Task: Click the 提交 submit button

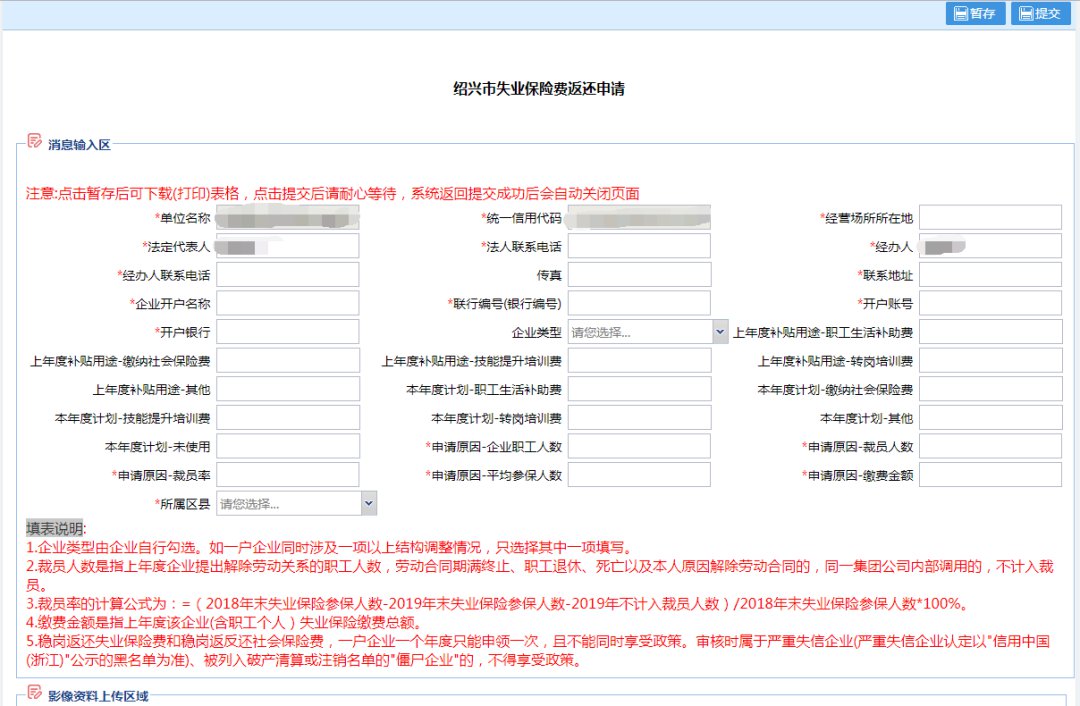Action: pos(1040,14)
